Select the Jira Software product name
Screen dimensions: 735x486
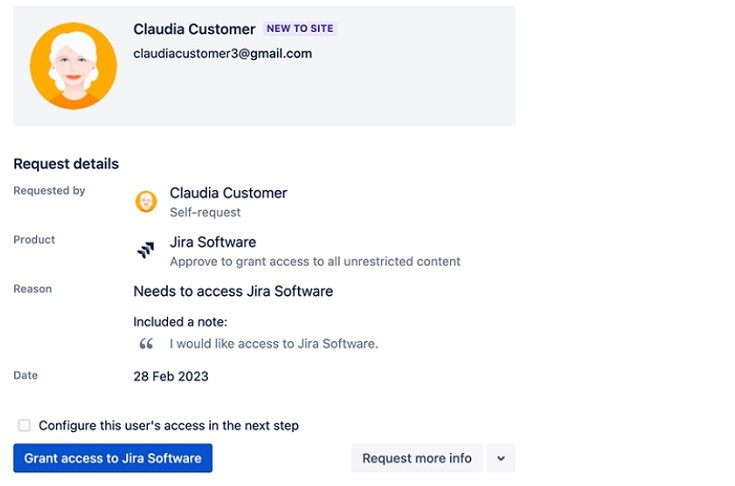coord(213,242)
